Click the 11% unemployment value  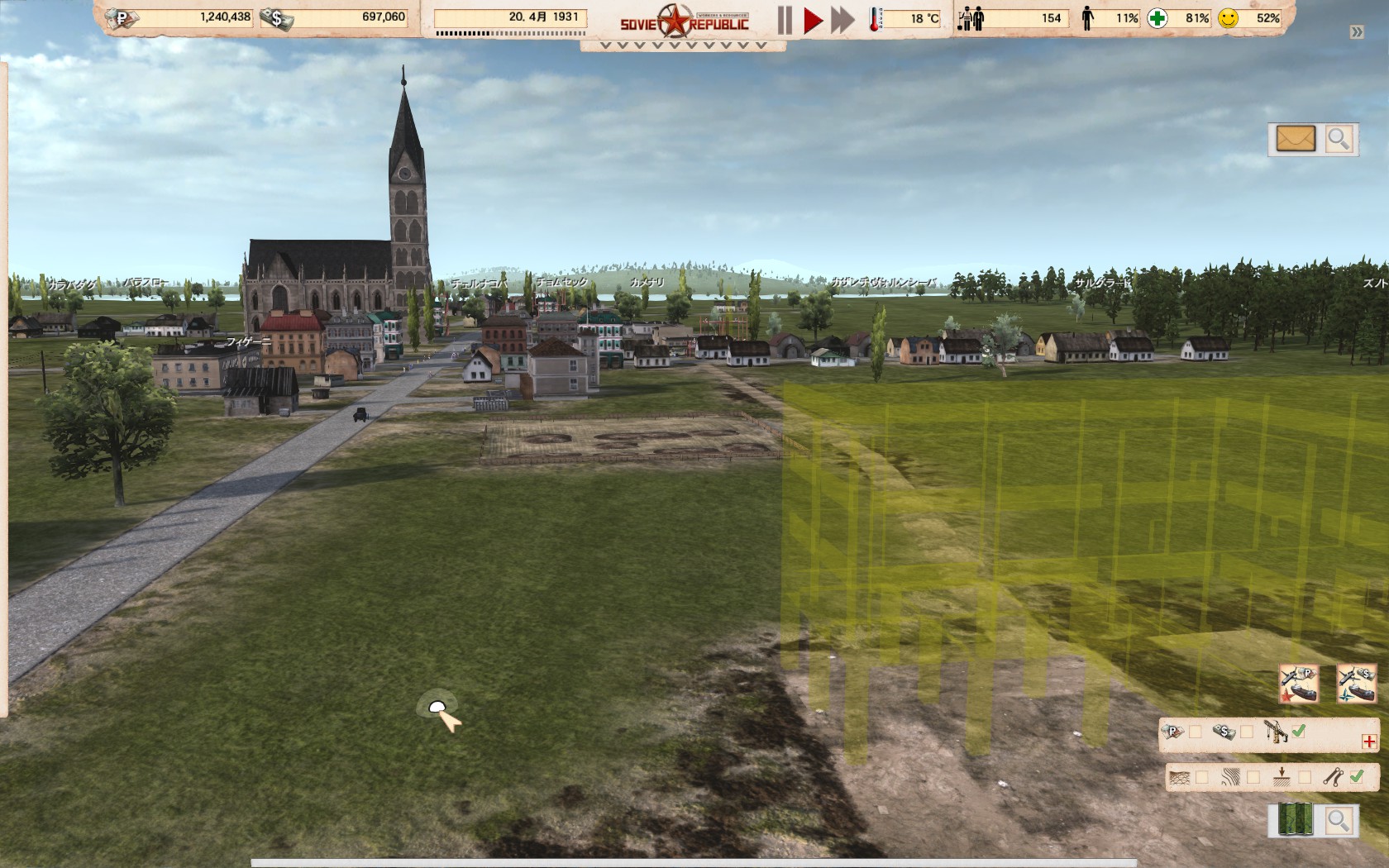pos(1127,17)
